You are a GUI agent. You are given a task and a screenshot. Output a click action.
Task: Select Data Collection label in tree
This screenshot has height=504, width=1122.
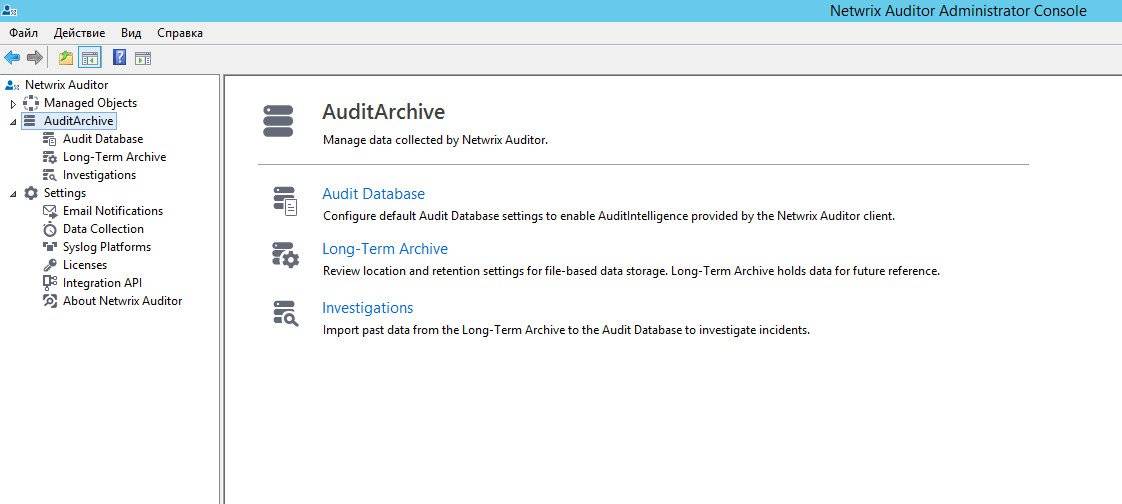tap(103, 229)
